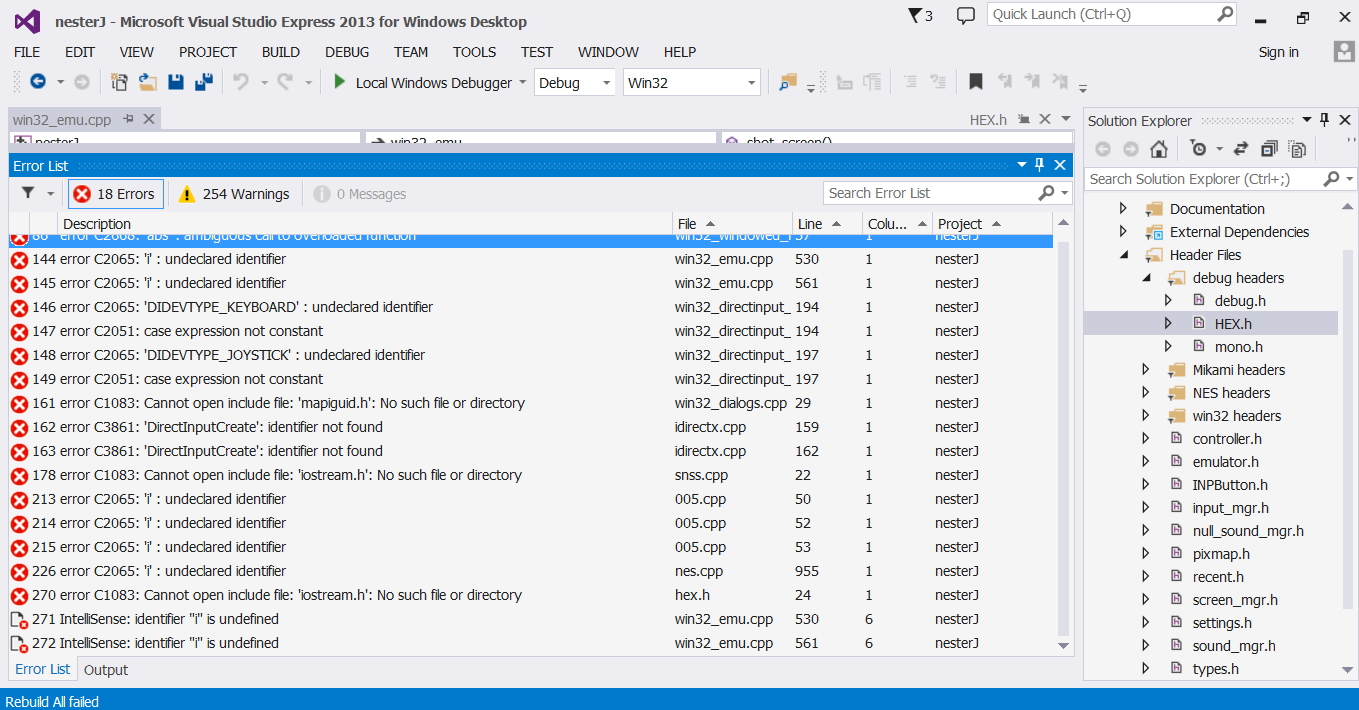Click Collapse All icon in Solution Explorer
This screenshot has height=710, width=1359.
(x=1269, y=149)
